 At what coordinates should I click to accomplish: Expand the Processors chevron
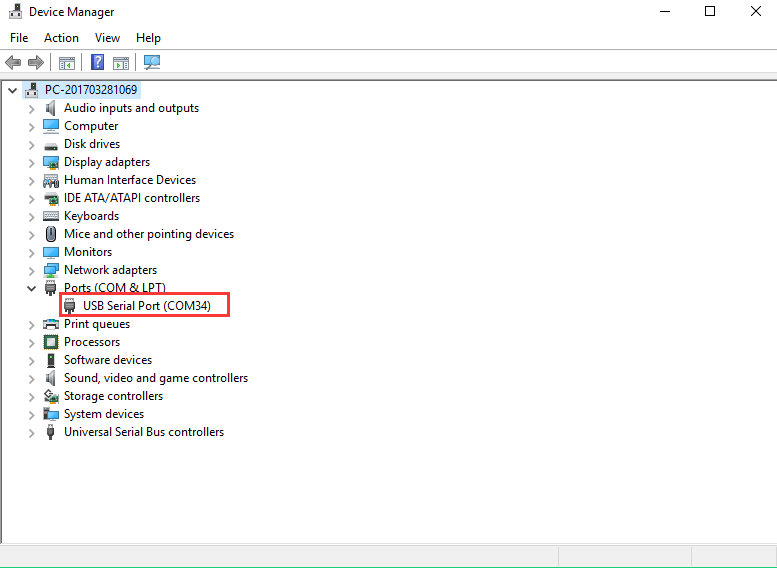pos(32,343)
